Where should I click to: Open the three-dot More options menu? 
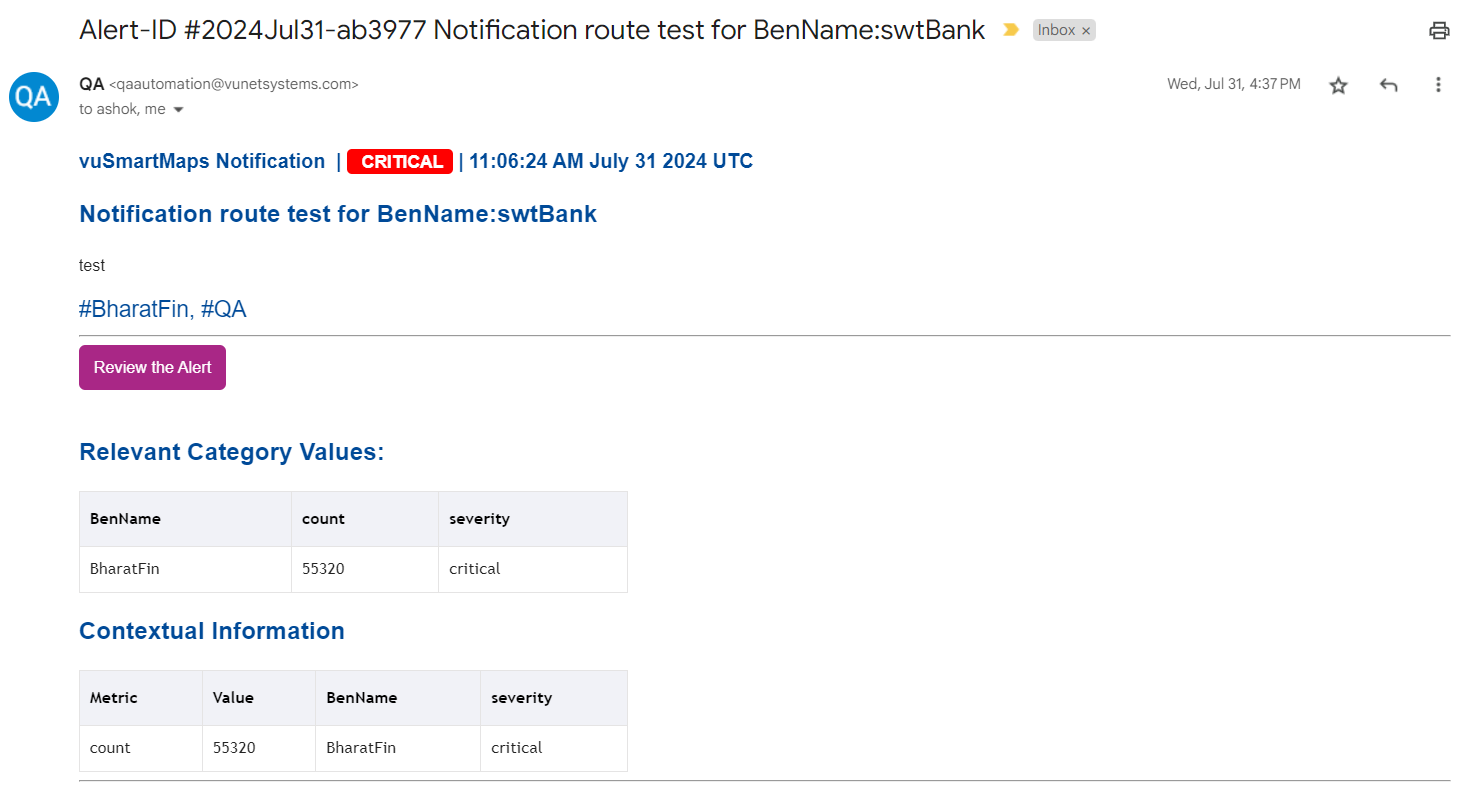pyautogui.click(x=1438, y=85)
